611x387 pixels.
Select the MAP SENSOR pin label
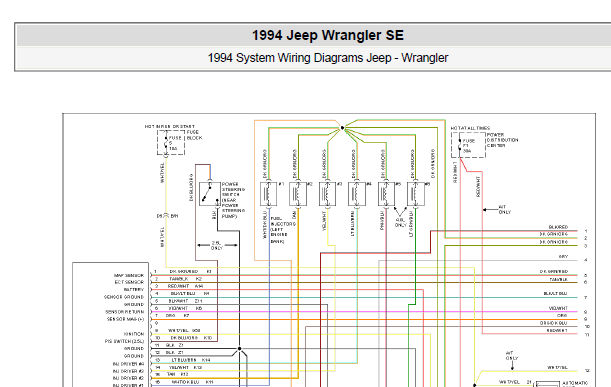(129, 275)
